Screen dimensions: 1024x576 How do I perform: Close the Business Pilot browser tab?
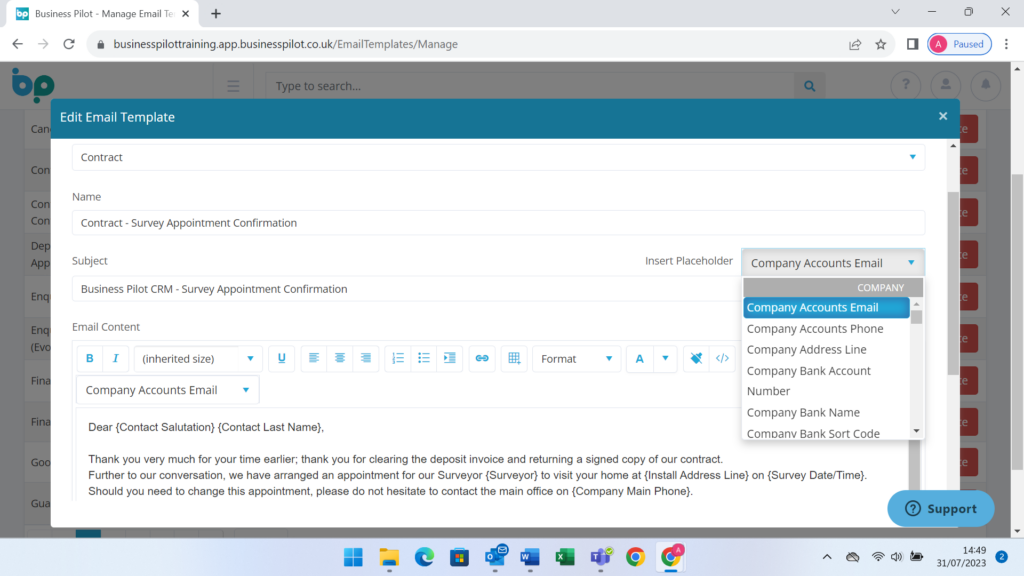pos(185,14)
